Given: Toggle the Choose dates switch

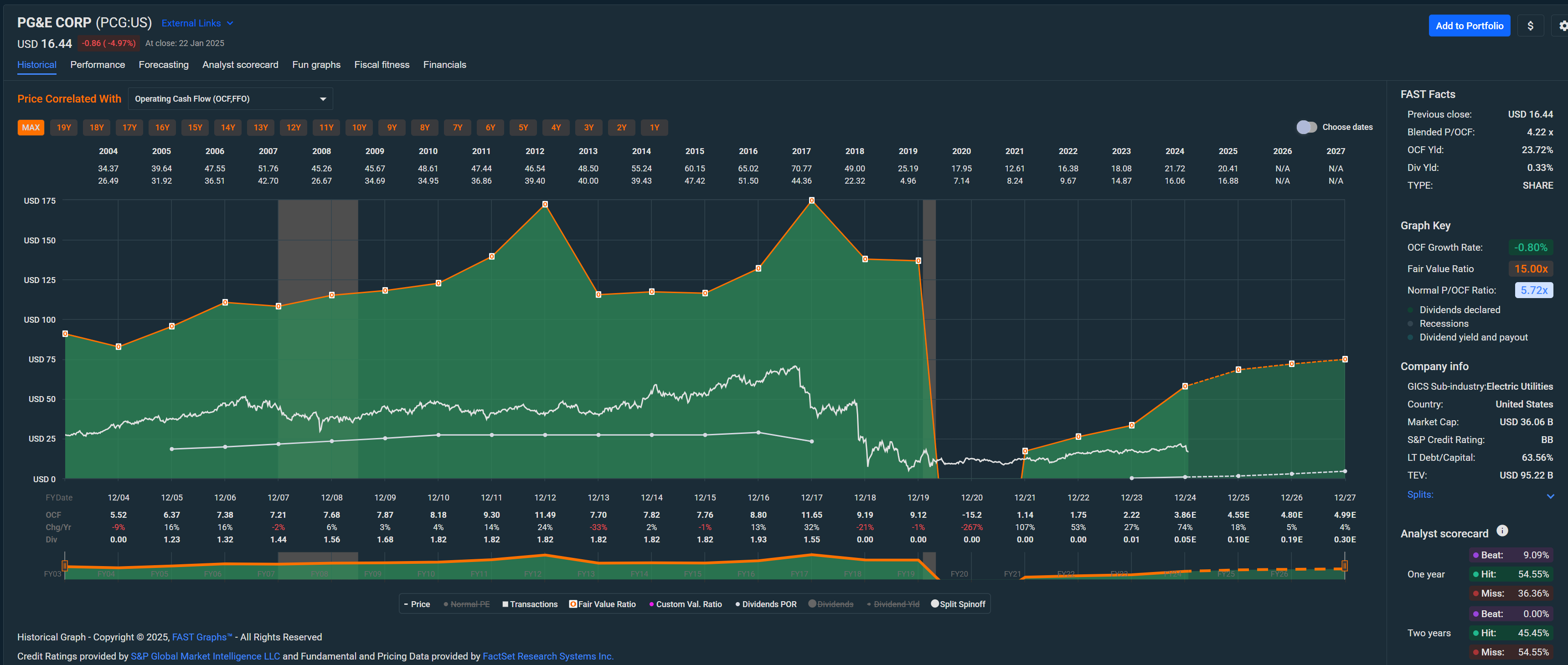Looking at the screenshot, I should tap(1306, 127).
